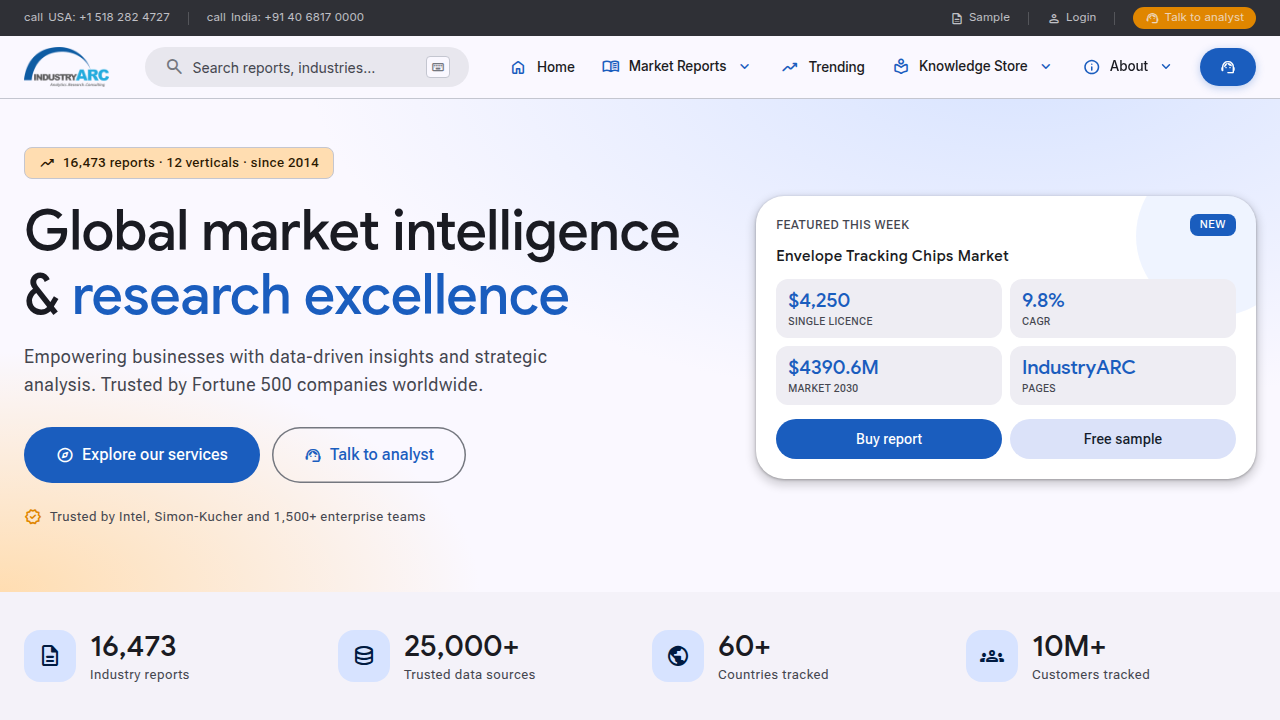Image resolution: width=1280 pixels, height=720 pixels.
Task: Click the research excellence heading
Action: click(320, 296)
